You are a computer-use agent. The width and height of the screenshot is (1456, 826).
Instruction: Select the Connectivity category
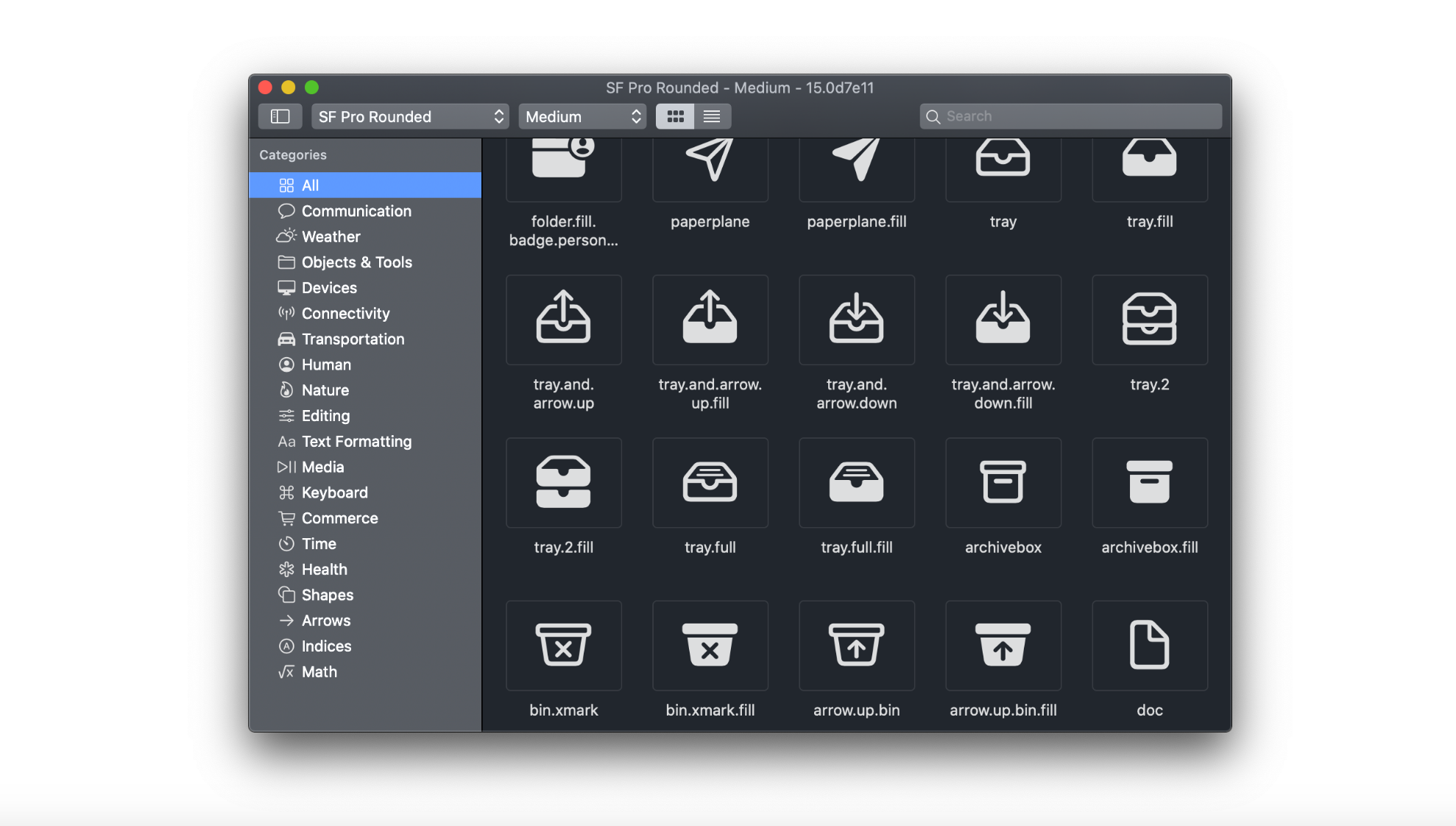pyautogui.click(x=365, y=314)
